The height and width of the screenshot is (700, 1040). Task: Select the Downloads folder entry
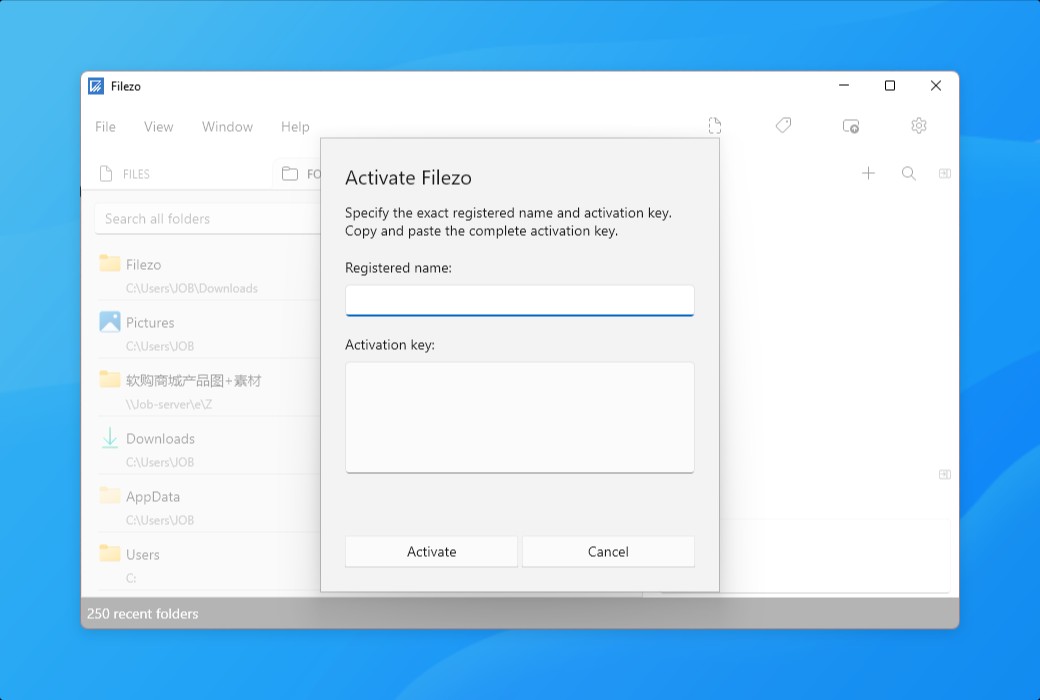pos(209,449)
